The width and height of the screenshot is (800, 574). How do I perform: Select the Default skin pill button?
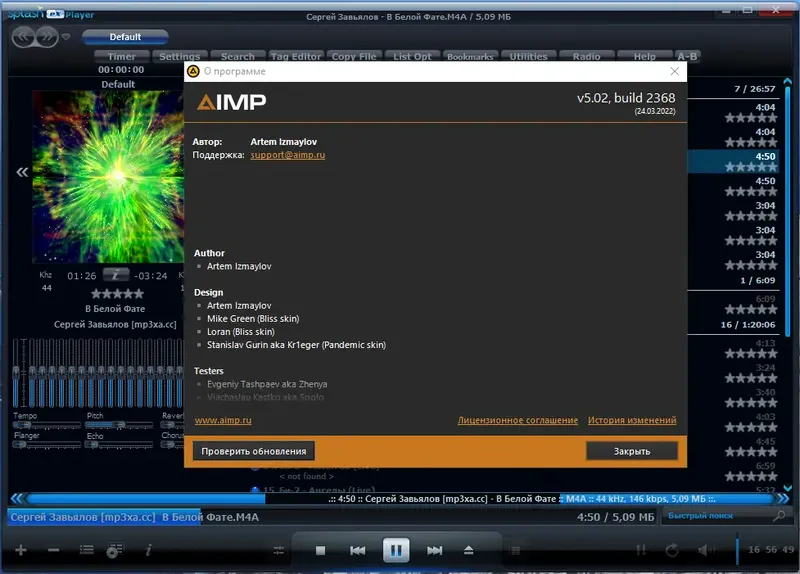125,37
